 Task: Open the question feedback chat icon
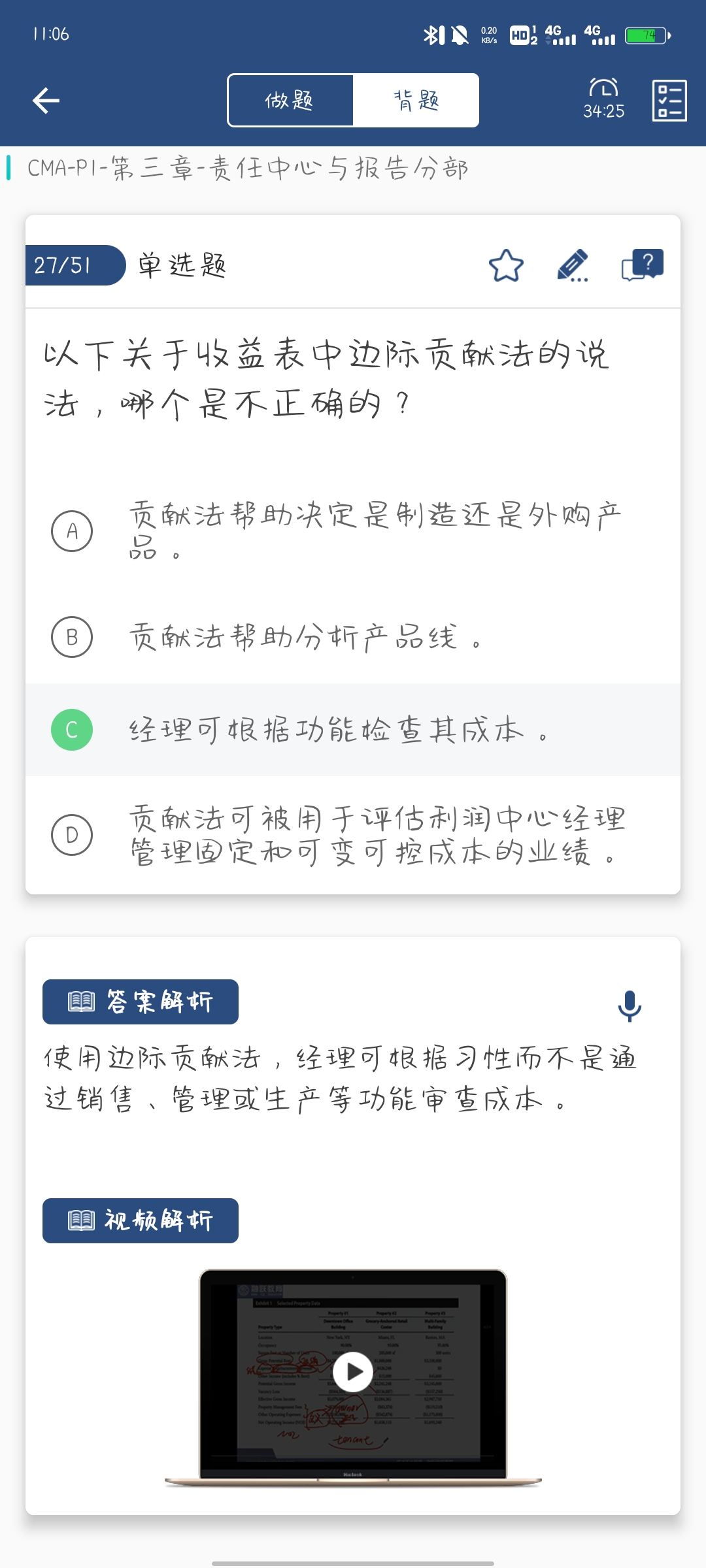pyautogui.click(x=642, y=266)
